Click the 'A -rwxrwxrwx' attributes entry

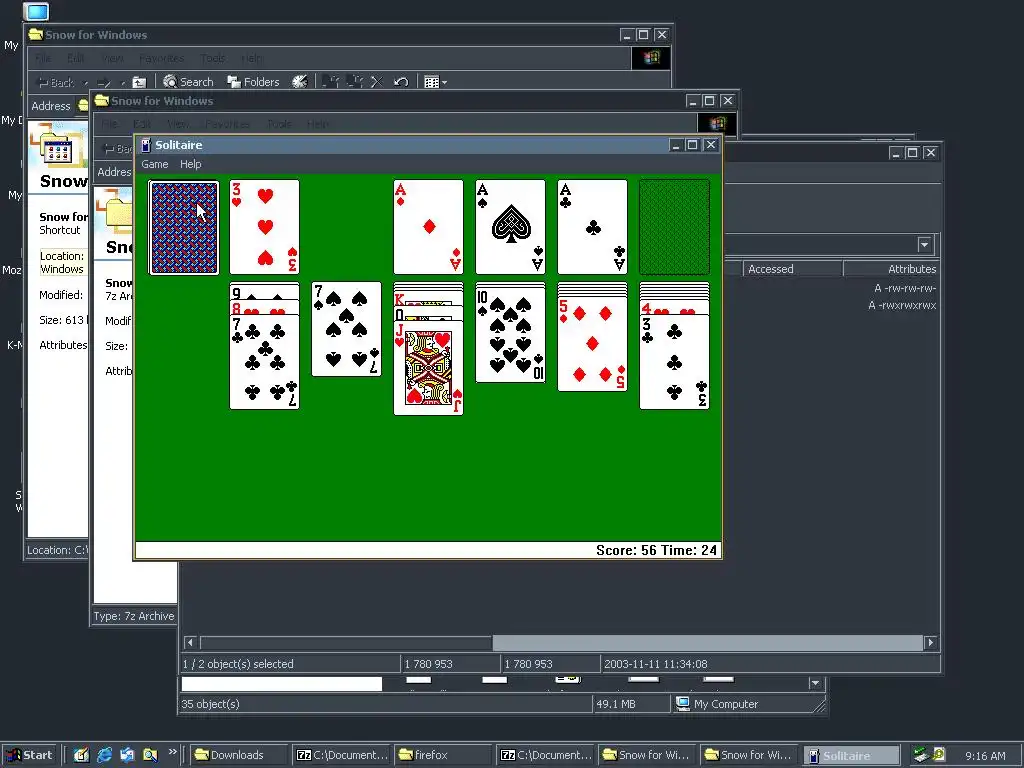coord(902,305)
